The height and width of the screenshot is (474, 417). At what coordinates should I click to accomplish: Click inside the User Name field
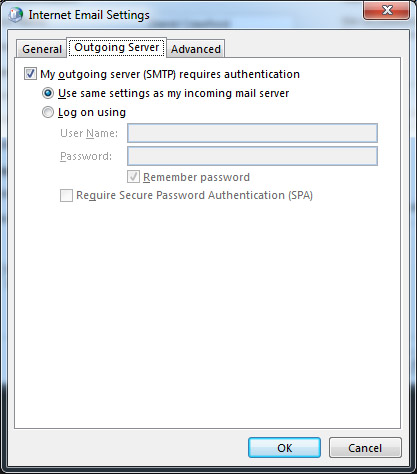(x=252, y=133)
